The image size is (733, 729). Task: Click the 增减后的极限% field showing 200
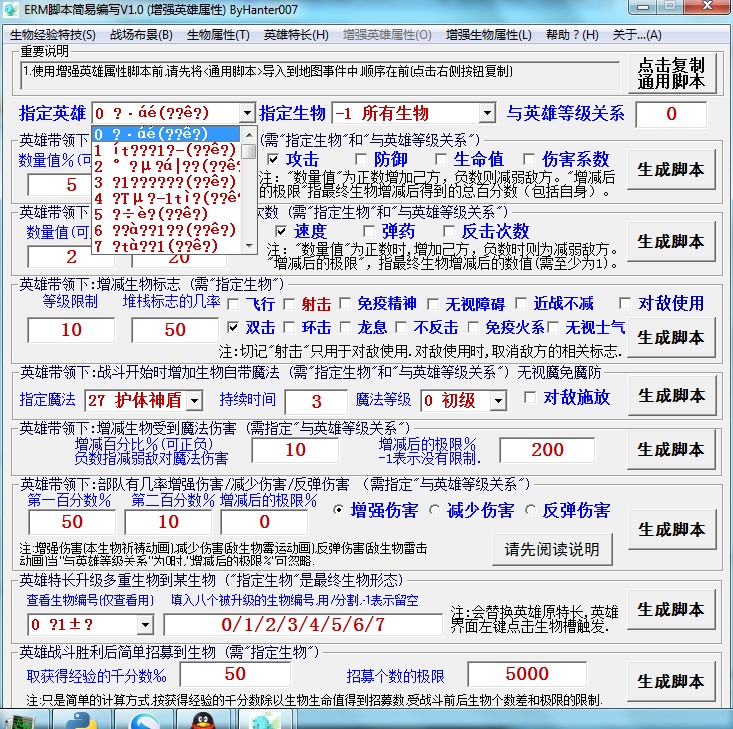click(x=547, y=450)
